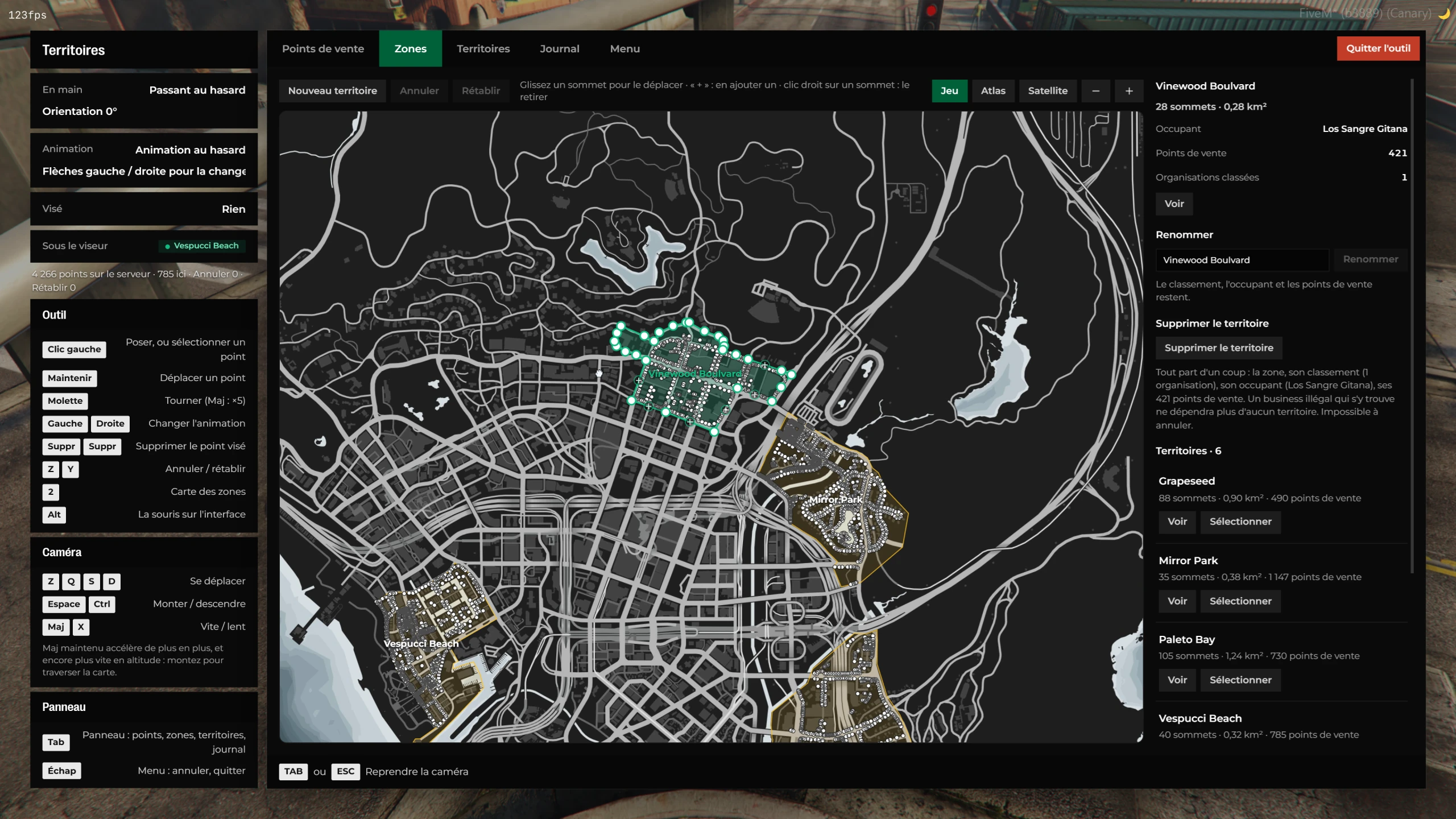Screen dimensions: 1456x819
Task: Click the Mirror Park label on the map
Action: coord(835,499)
